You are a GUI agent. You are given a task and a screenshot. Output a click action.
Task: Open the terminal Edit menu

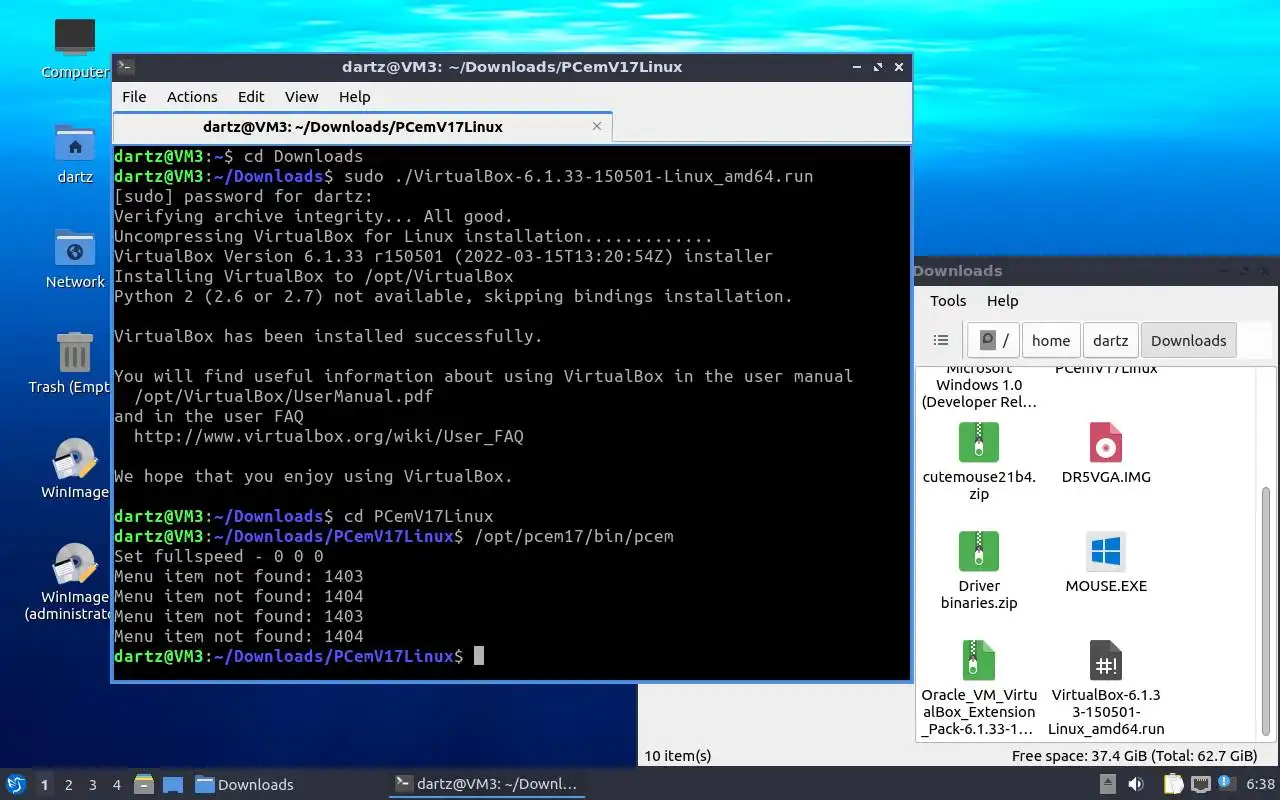[251, 97]
